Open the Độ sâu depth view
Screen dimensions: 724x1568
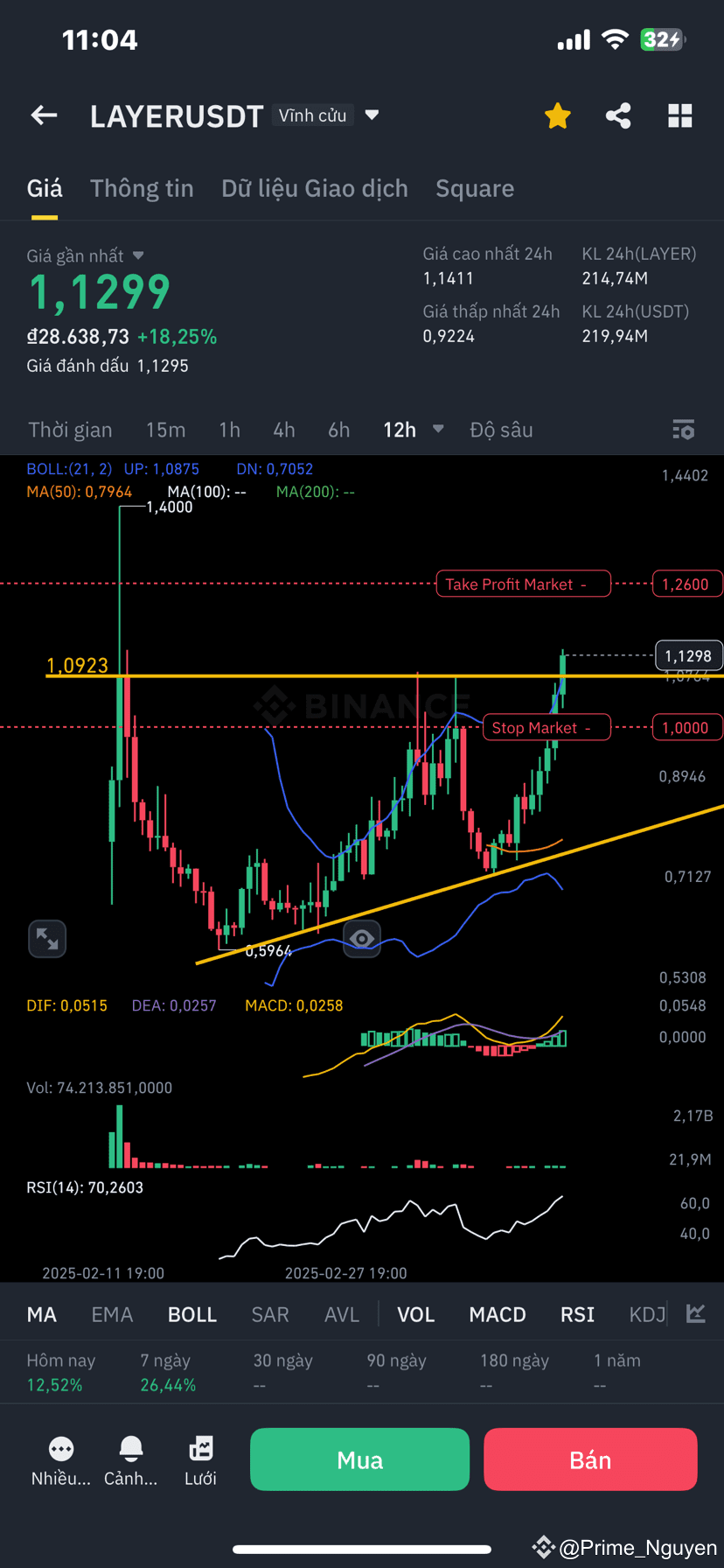[x=501, y=430]
